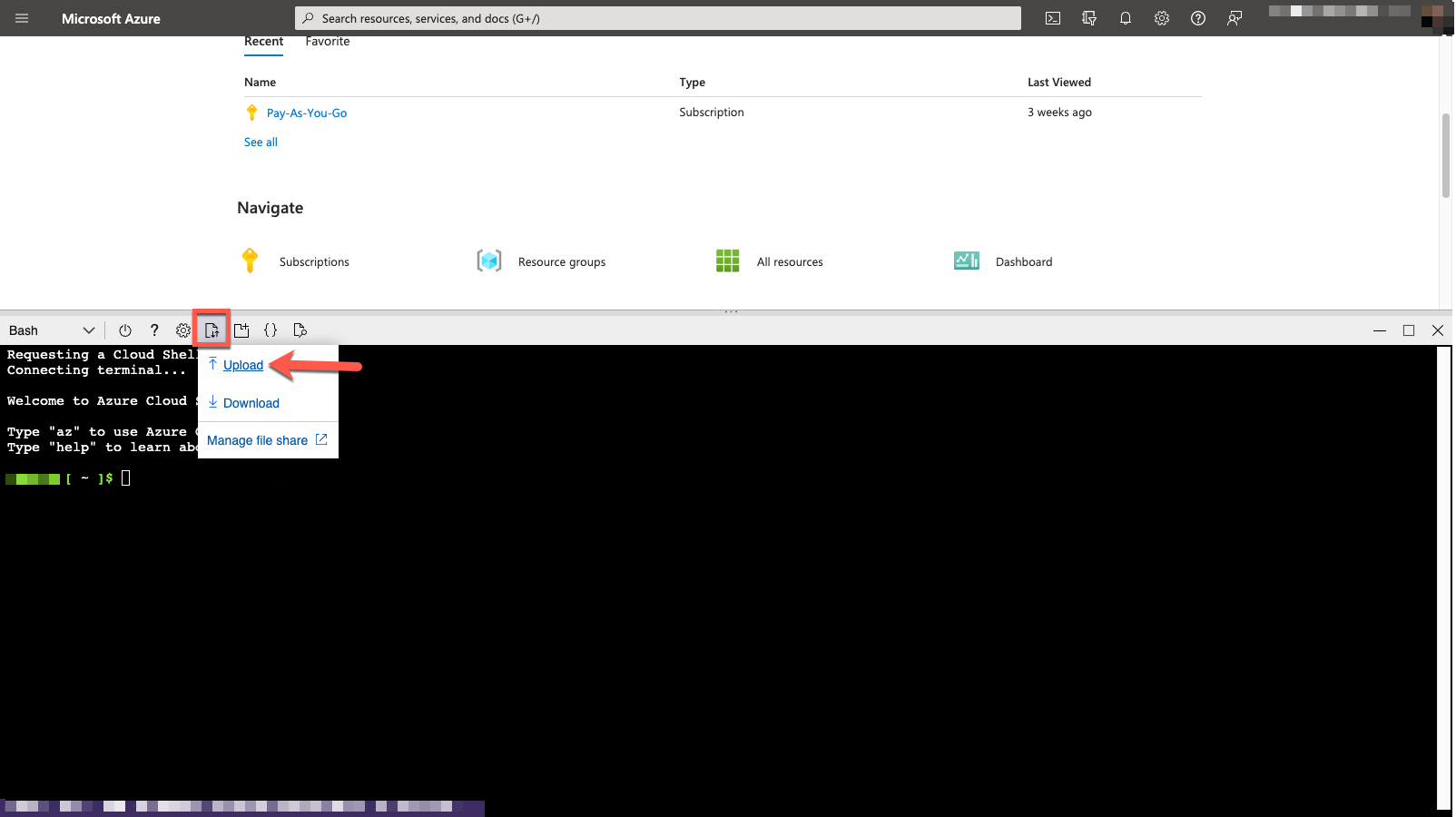The height and width of the screenshot is (817, 1456).
Task: Click the See all link
Action: (261, 143)
